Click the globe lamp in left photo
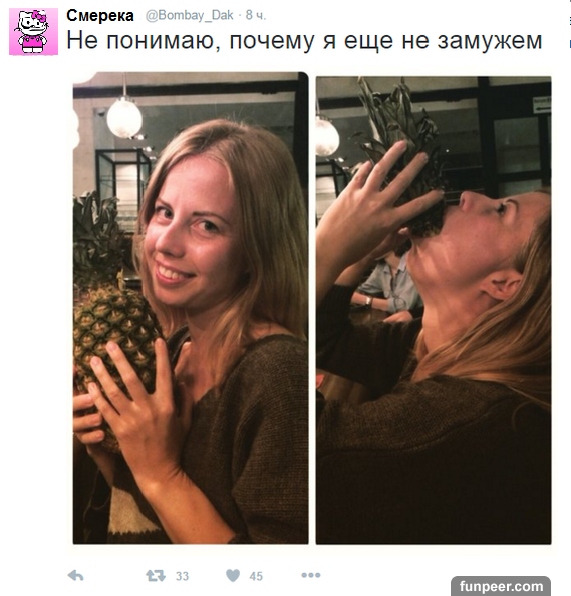Viewport: 571px width, 596px height. coord(124,117)
